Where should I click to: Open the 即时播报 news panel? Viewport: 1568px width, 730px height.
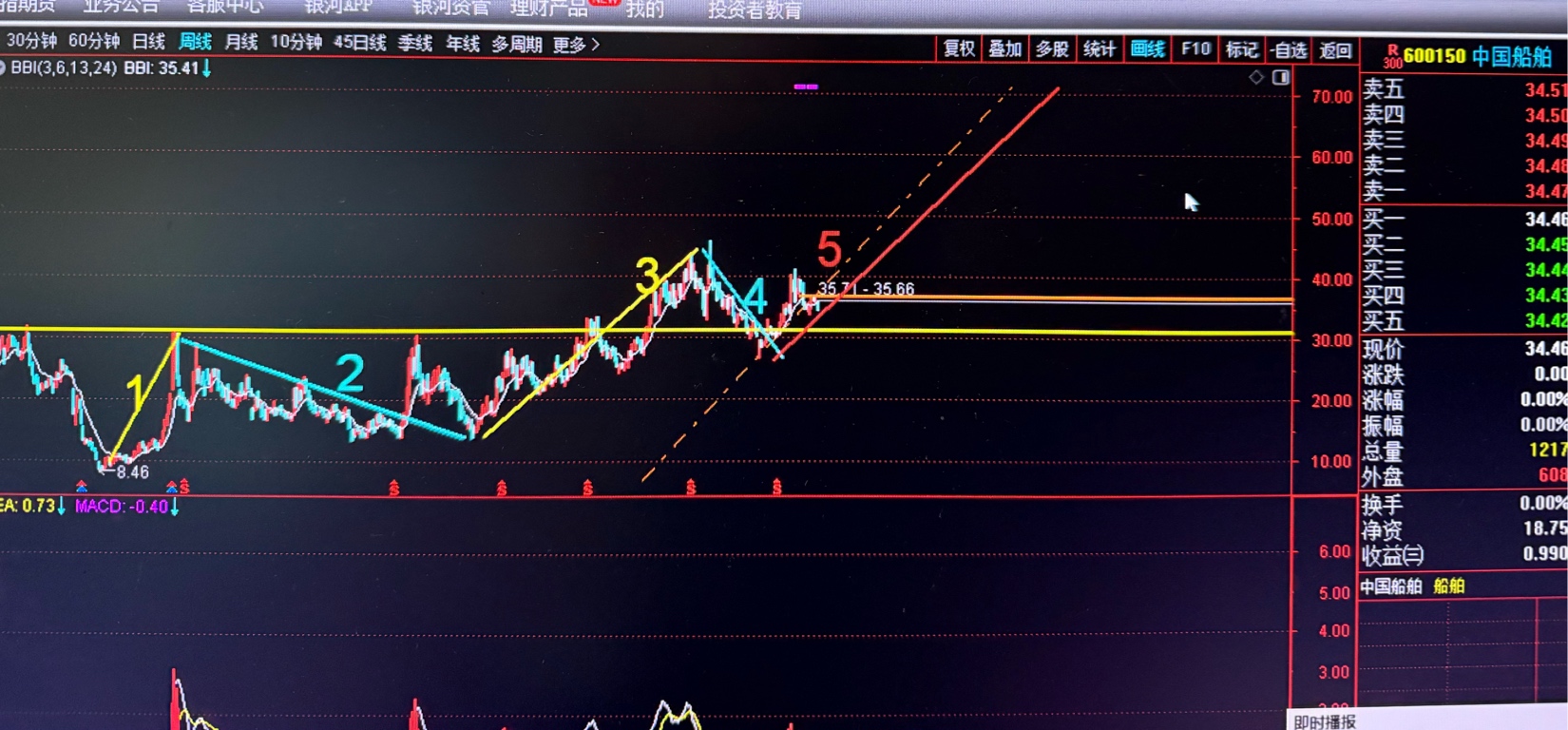coord(1325,721)
